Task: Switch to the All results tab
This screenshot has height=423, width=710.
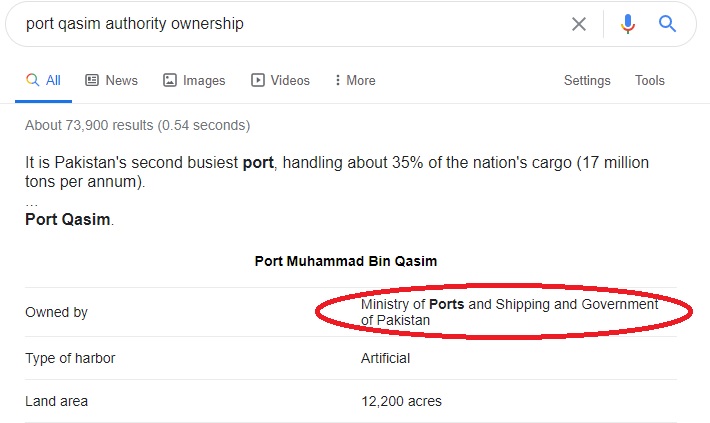Action: [x=43, y=81]
